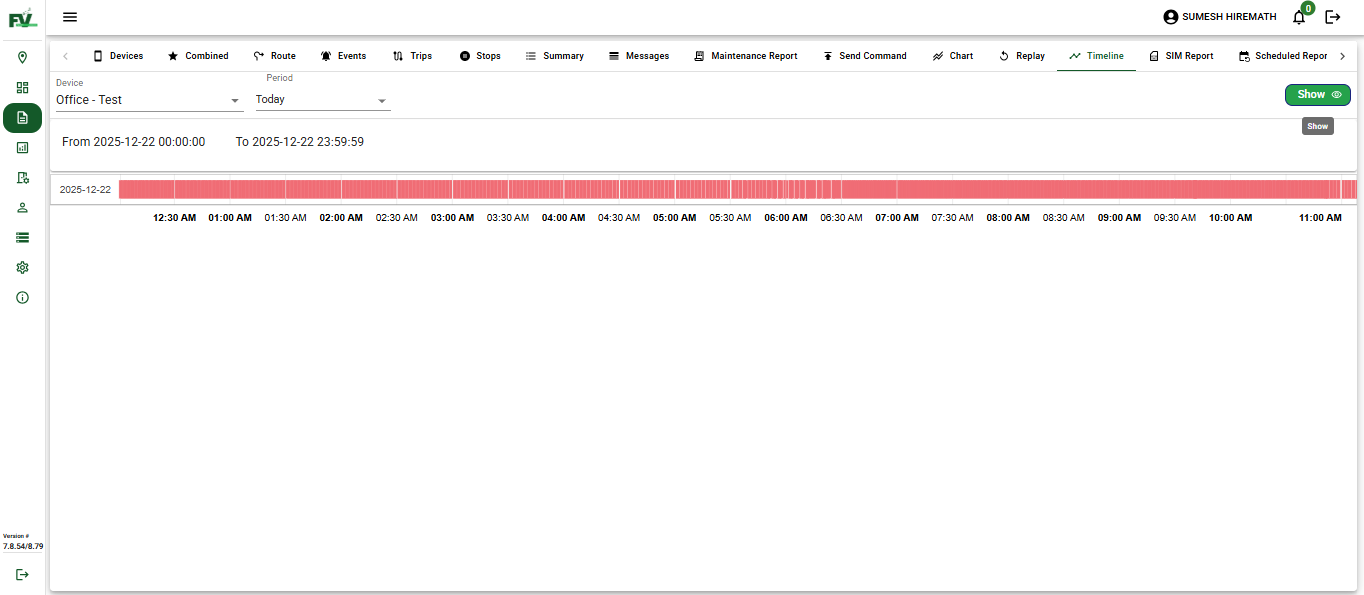Viewport: 1364px width, 595px height.
Task: Select the reports document icon in sidebar
Action: [22, 118]
